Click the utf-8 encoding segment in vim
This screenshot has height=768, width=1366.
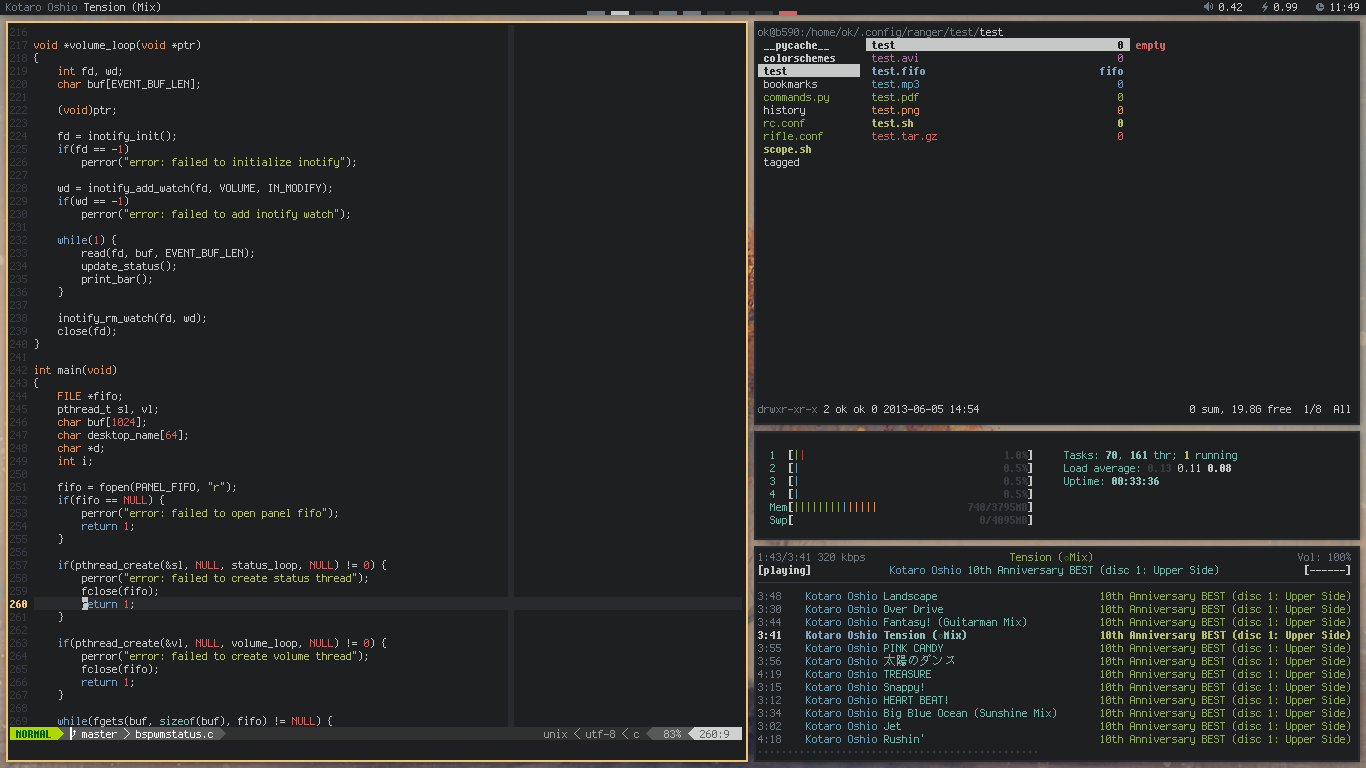(x=600, y=734)
